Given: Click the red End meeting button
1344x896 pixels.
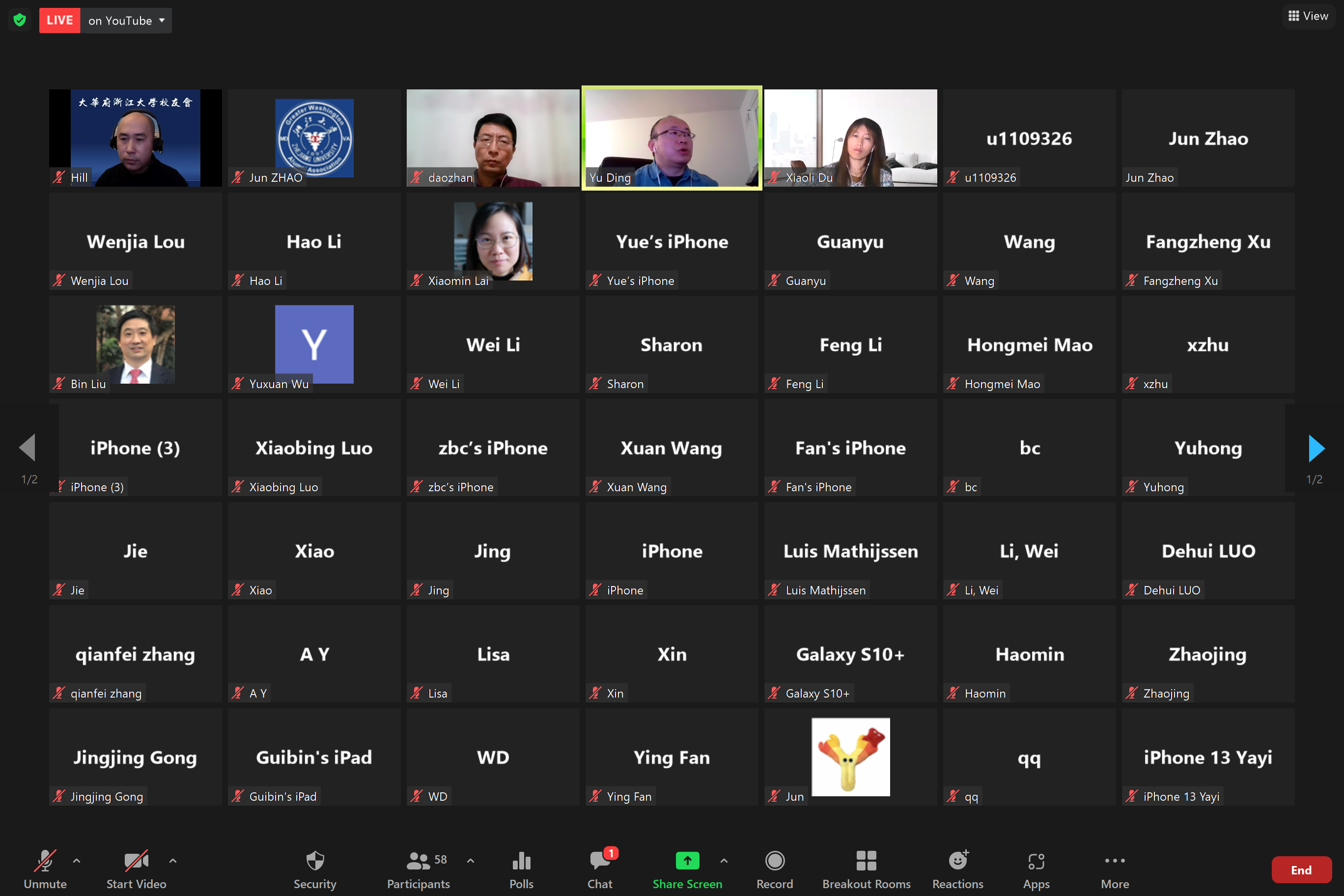Looking at the screenshot, I should (x=1301, y=869).
